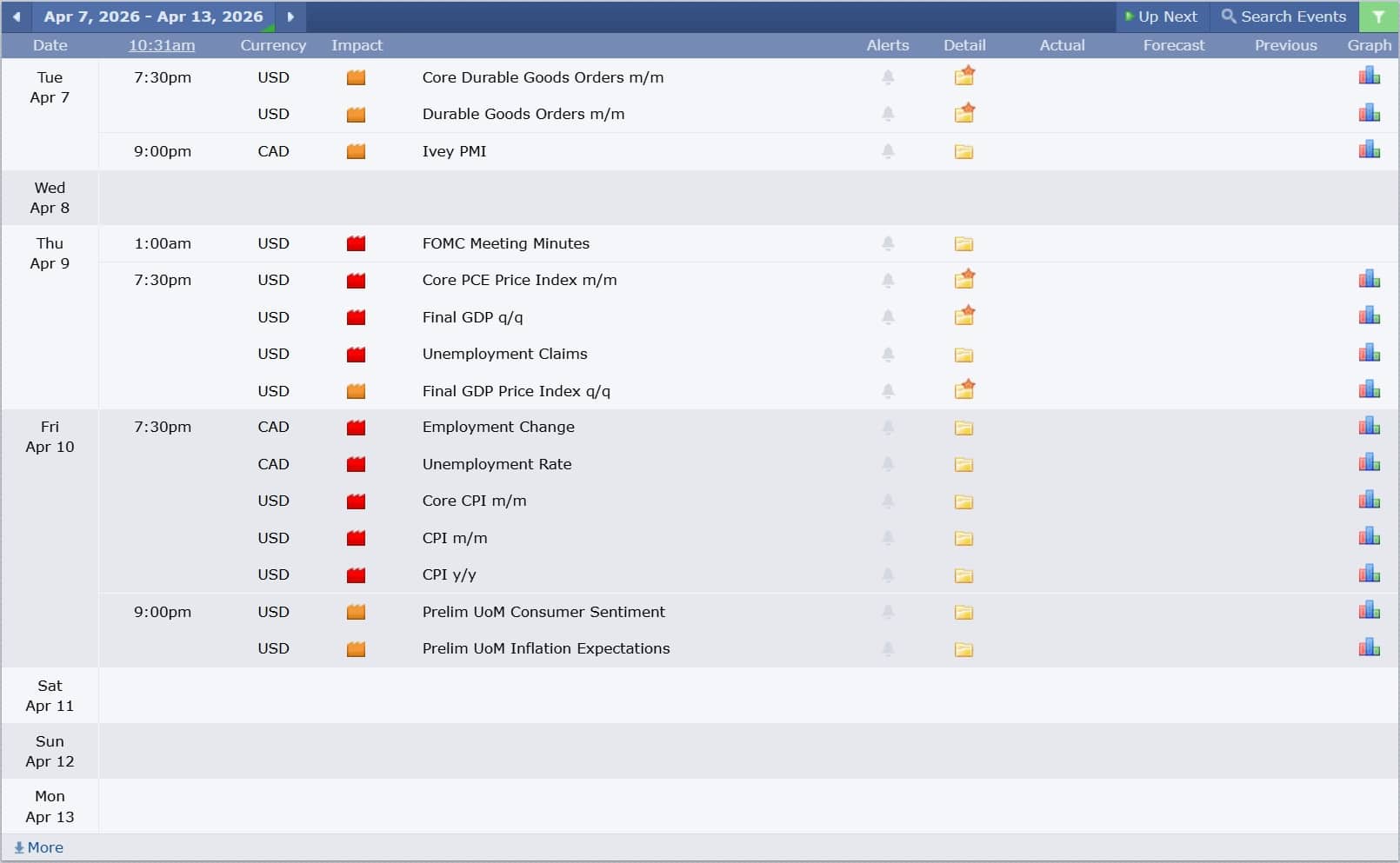1400x863 pixels.
Task: Expand more events with More link
Action: point(39,847)
